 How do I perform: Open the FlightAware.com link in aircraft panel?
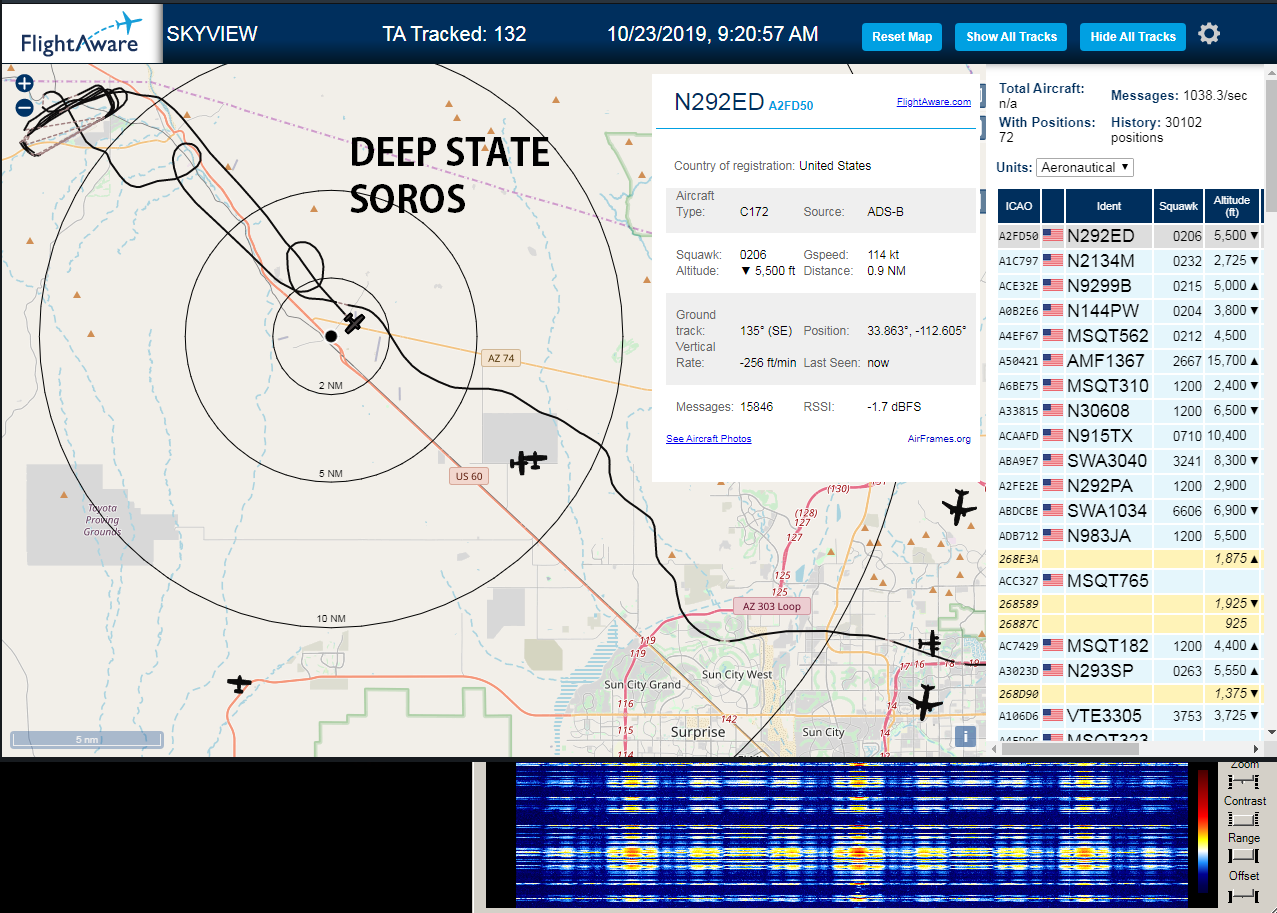pyautogui.click(x=934, y=102)
